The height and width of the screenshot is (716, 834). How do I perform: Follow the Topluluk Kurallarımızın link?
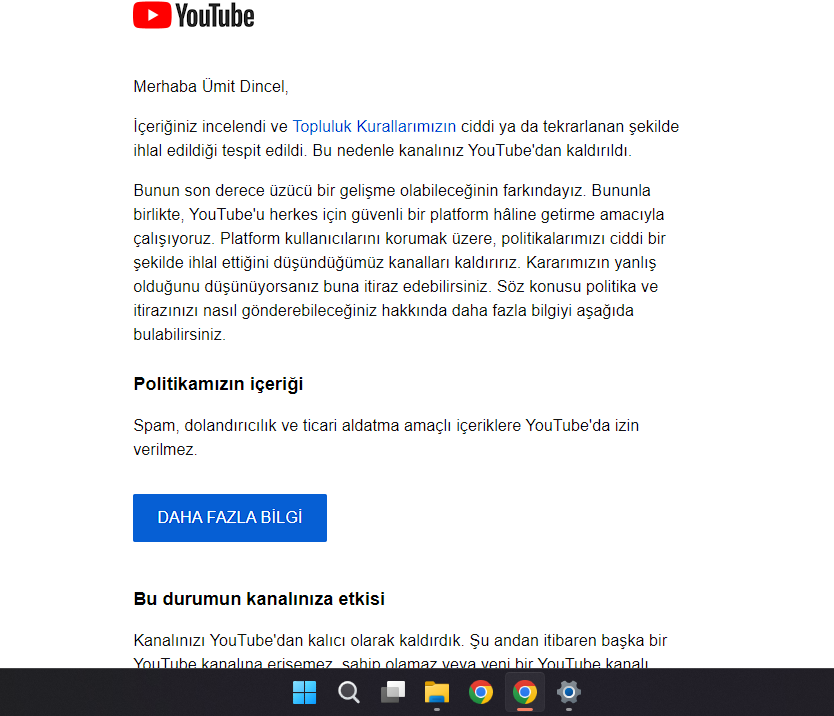pyautogui.click(x=374, y=127)
